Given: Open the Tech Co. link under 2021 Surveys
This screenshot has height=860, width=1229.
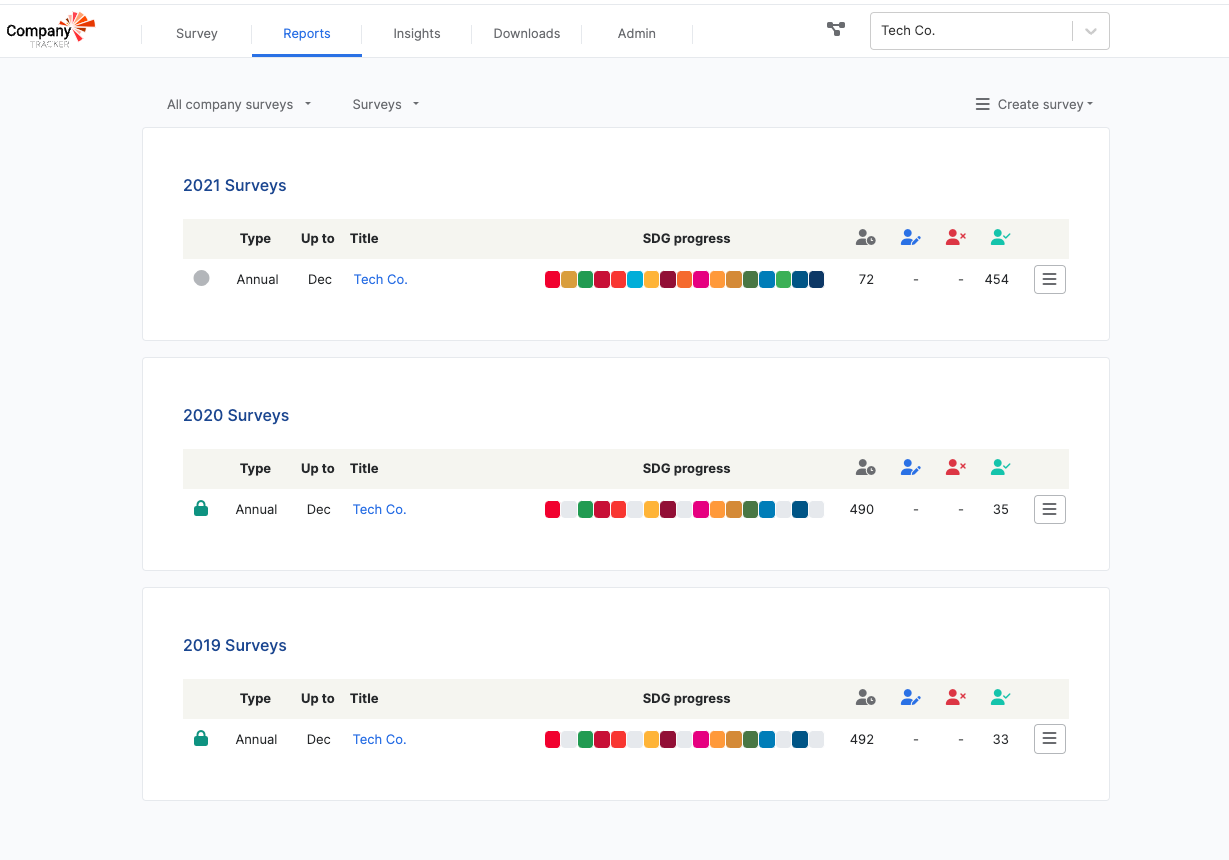Looking at the screenshot, I should click(381, 280).
